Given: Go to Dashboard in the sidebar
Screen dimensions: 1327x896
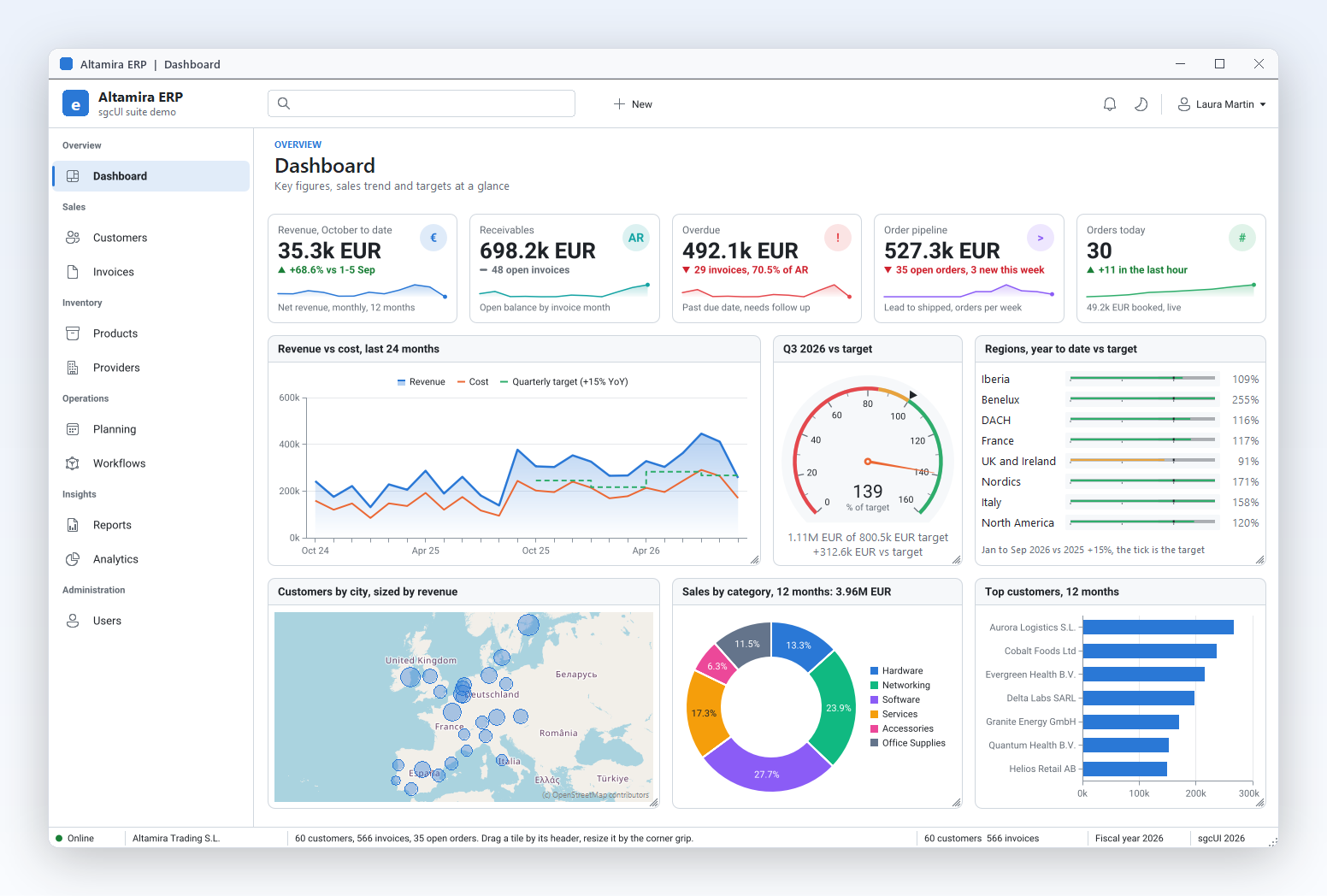Looking at the screenshot, I should point(150,176).
